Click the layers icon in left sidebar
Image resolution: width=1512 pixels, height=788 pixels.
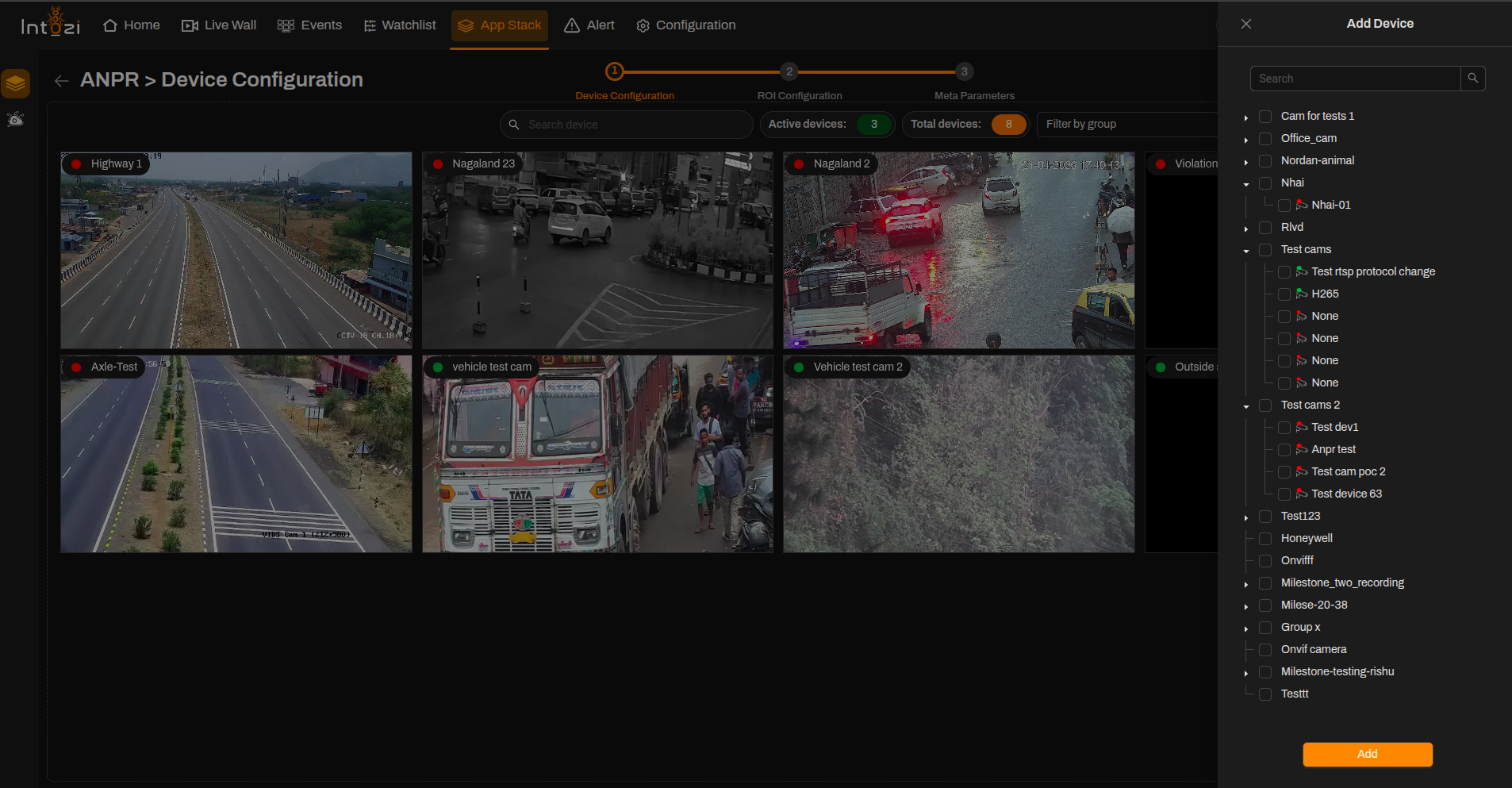(x=16, y=83)
